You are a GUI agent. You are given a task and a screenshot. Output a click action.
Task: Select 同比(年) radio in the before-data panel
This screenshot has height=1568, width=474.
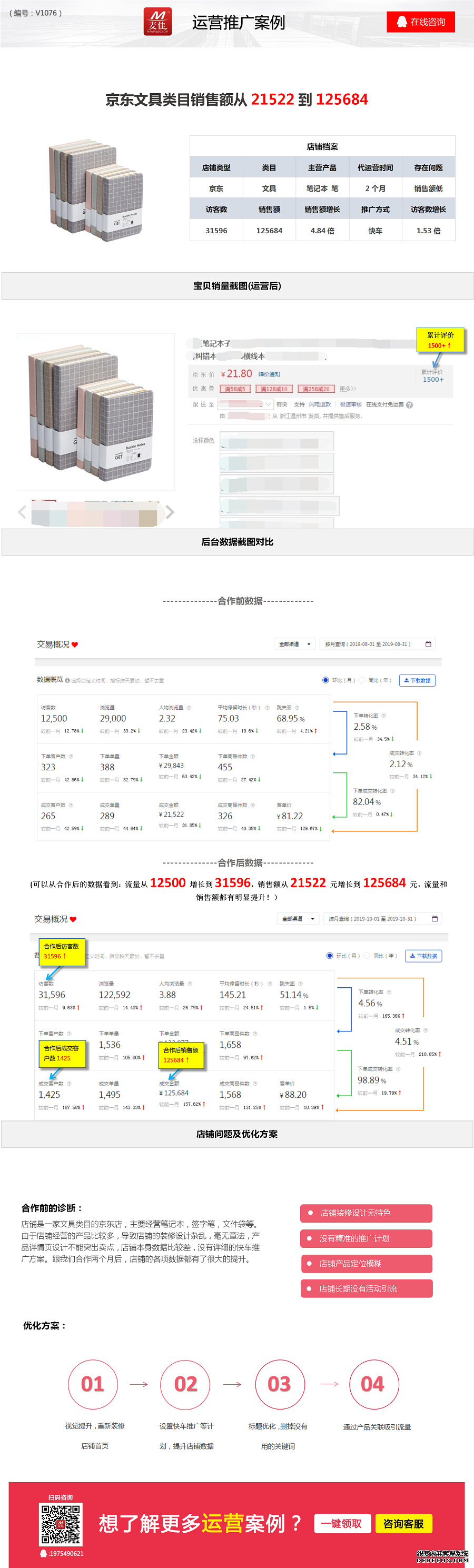click(x=361, y=680)
